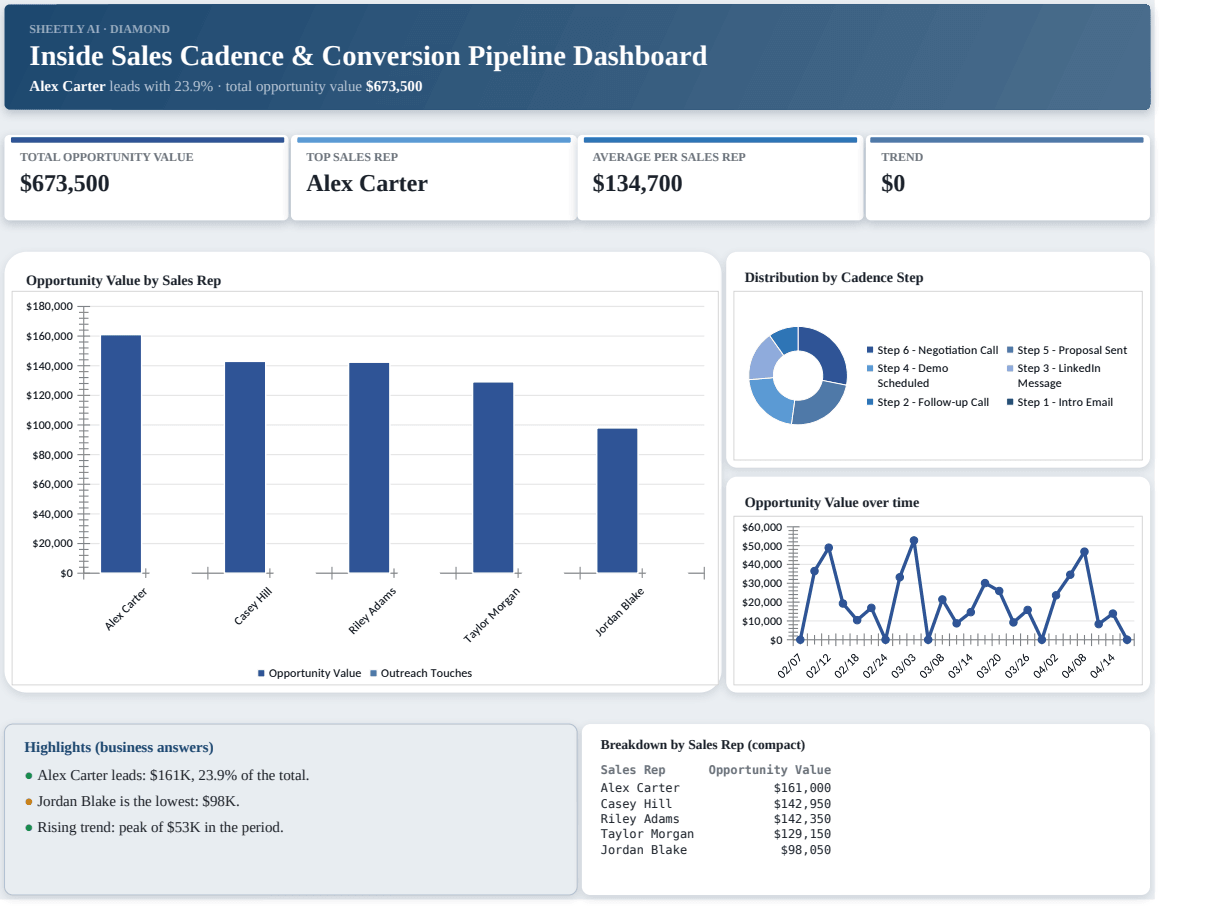Click the Outreach Touches legend swatch
The width and height of the screenshot is (1227, 922).
click(x=373, y=674)
